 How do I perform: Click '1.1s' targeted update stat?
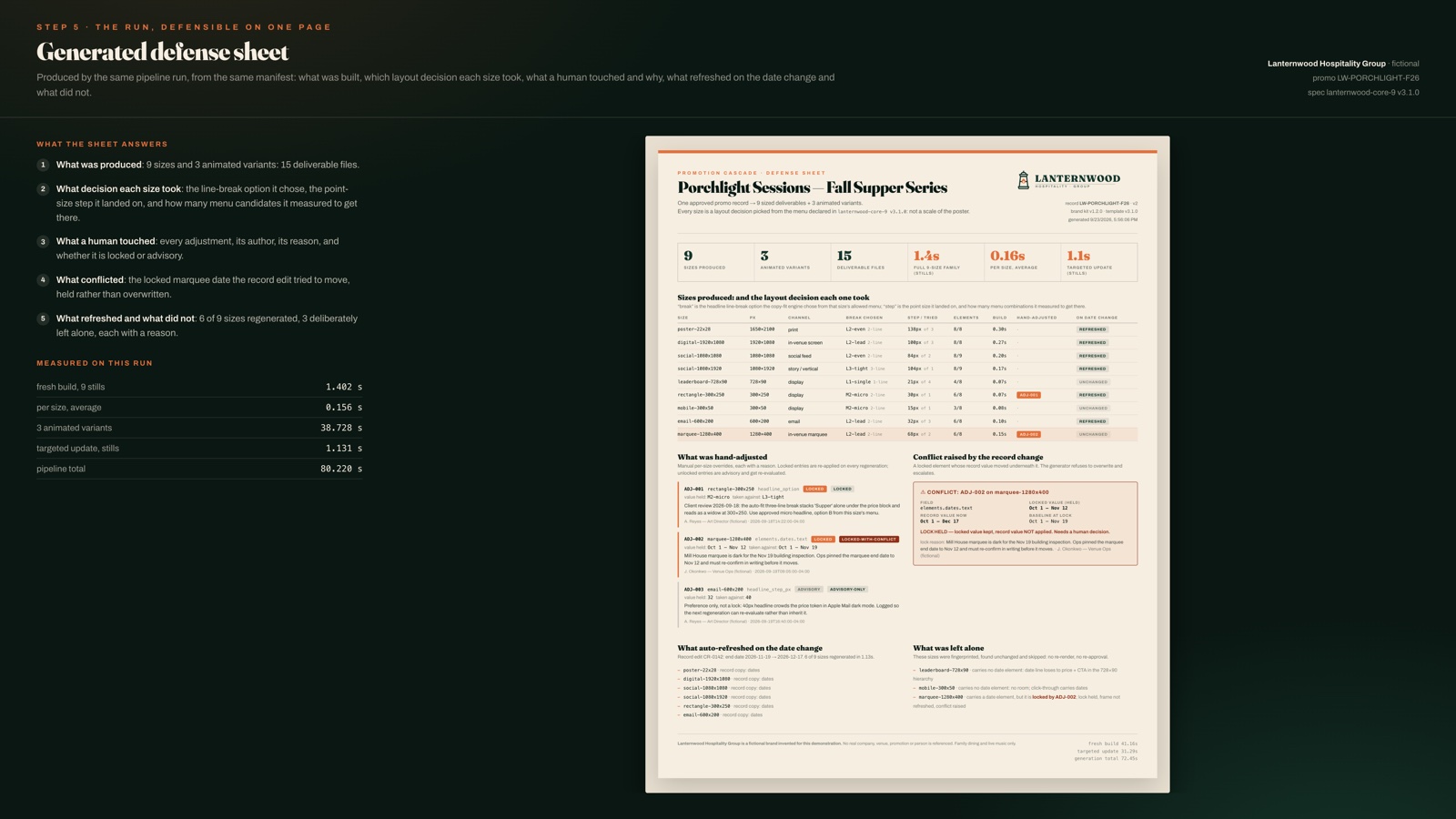coord(1078,256)
